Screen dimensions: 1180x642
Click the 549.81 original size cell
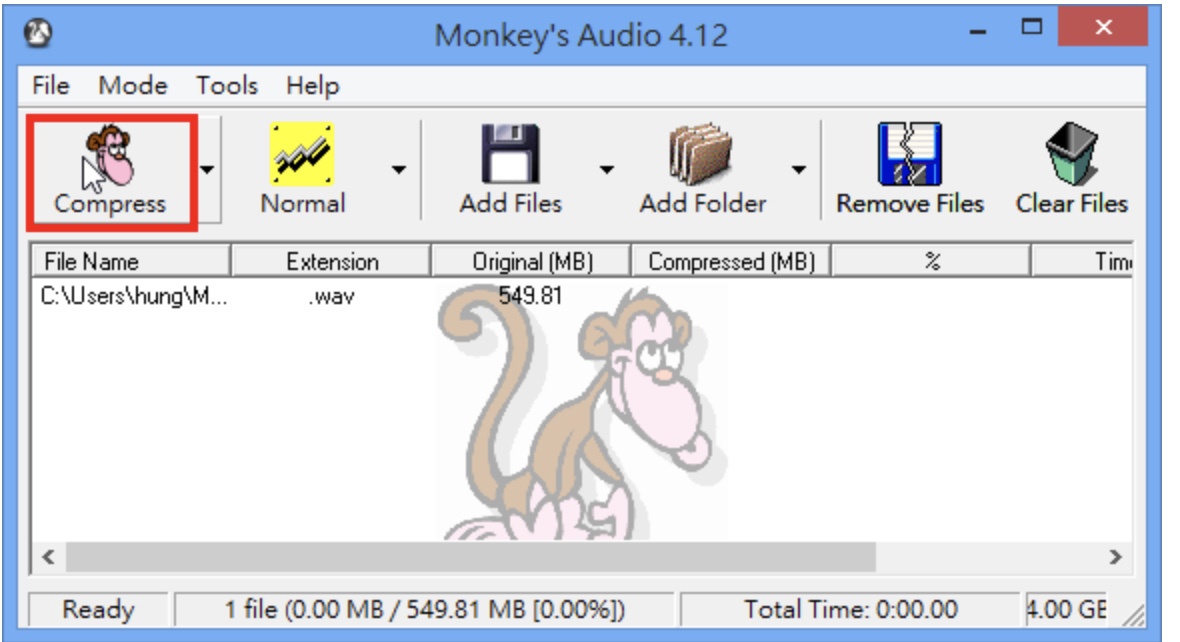[x=531, y=296]
